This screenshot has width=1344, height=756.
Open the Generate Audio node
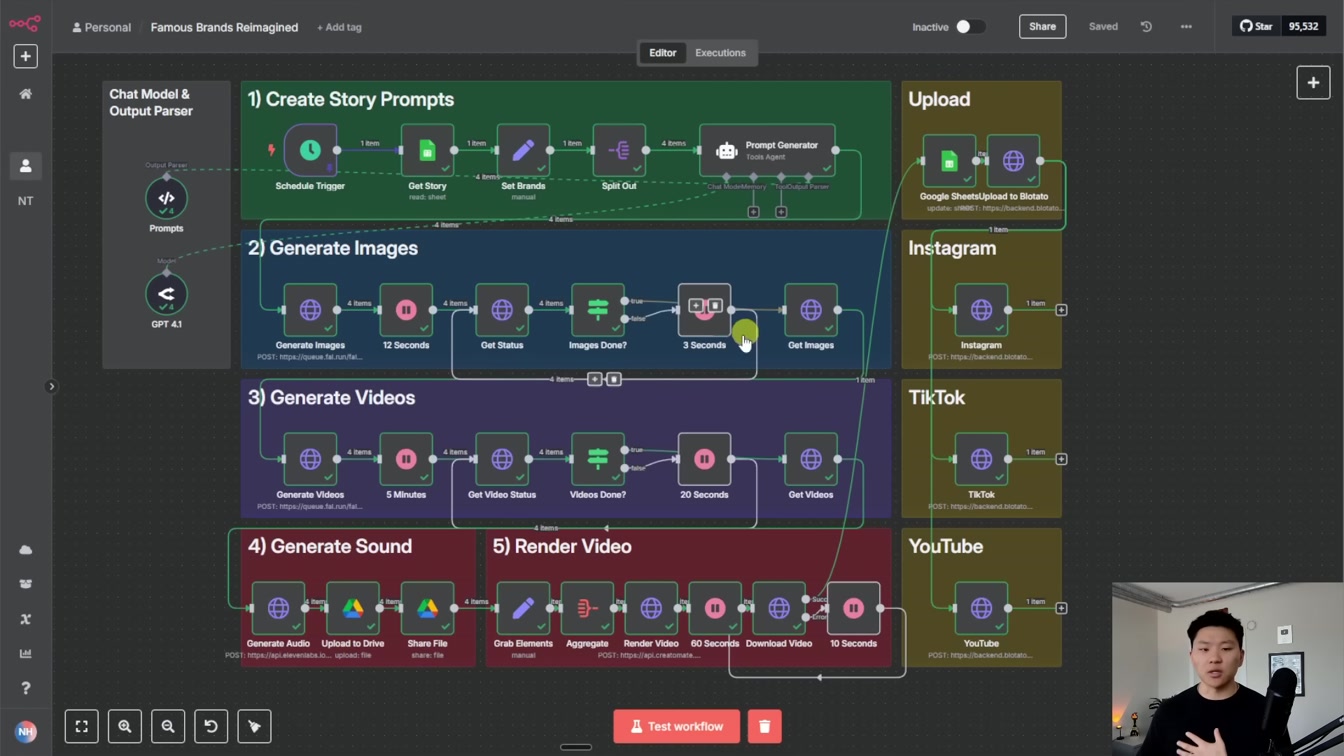(x=278, y=608)
